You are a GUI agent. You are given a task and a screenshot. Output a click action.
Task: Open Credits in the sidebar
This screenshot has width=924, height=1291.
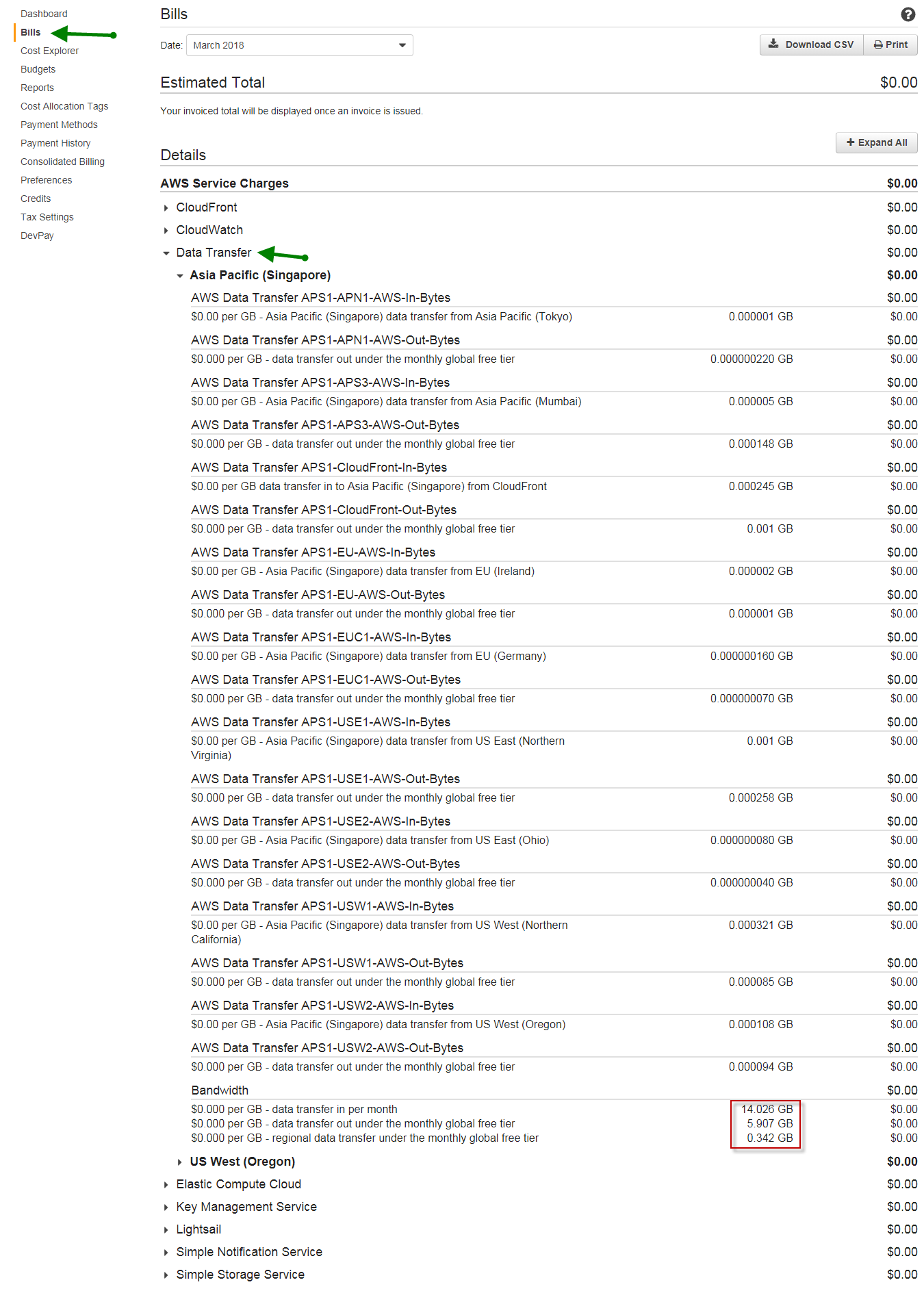36,199
